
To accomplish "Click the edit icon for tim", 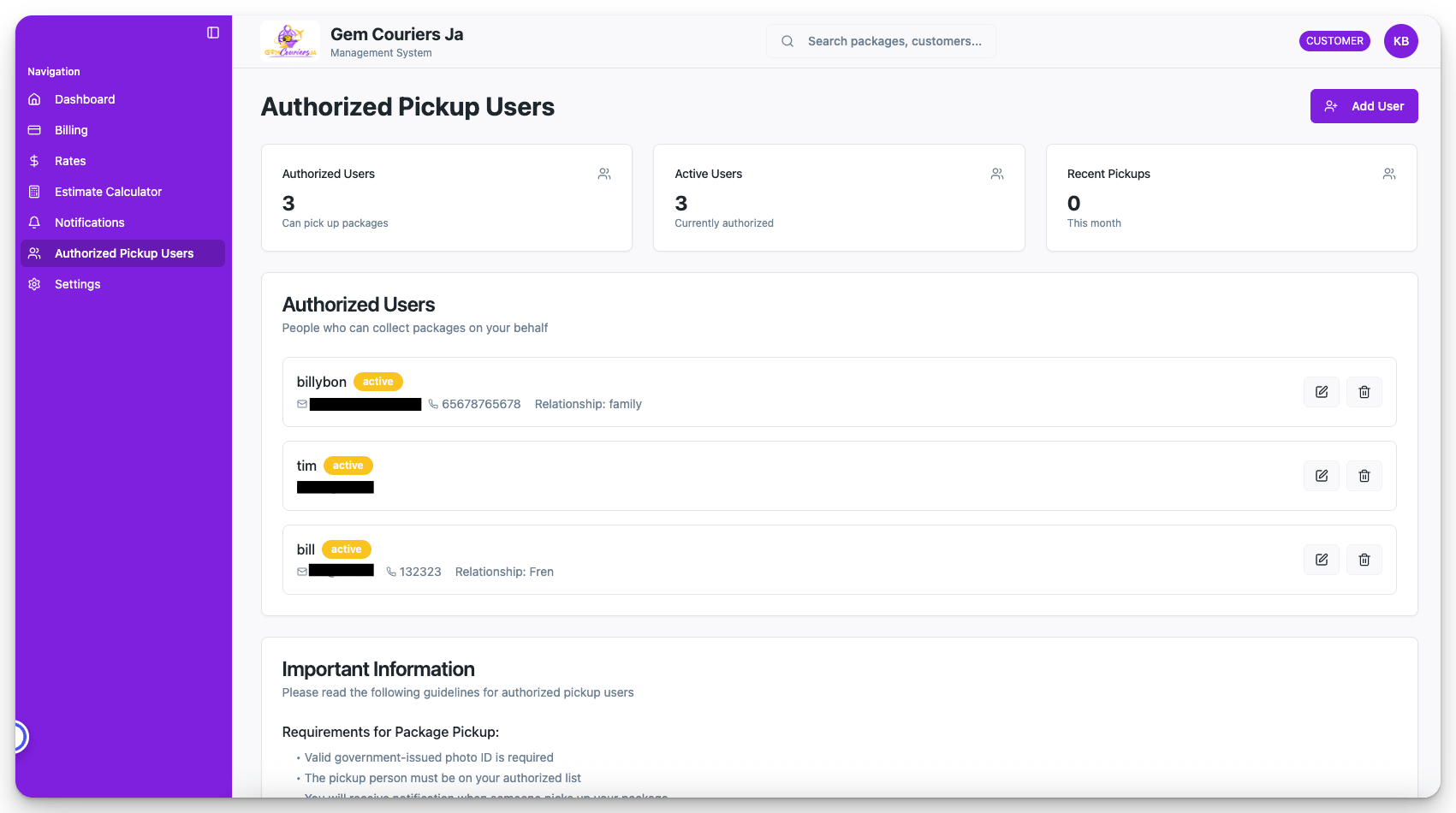I will tap(1321, 476).
